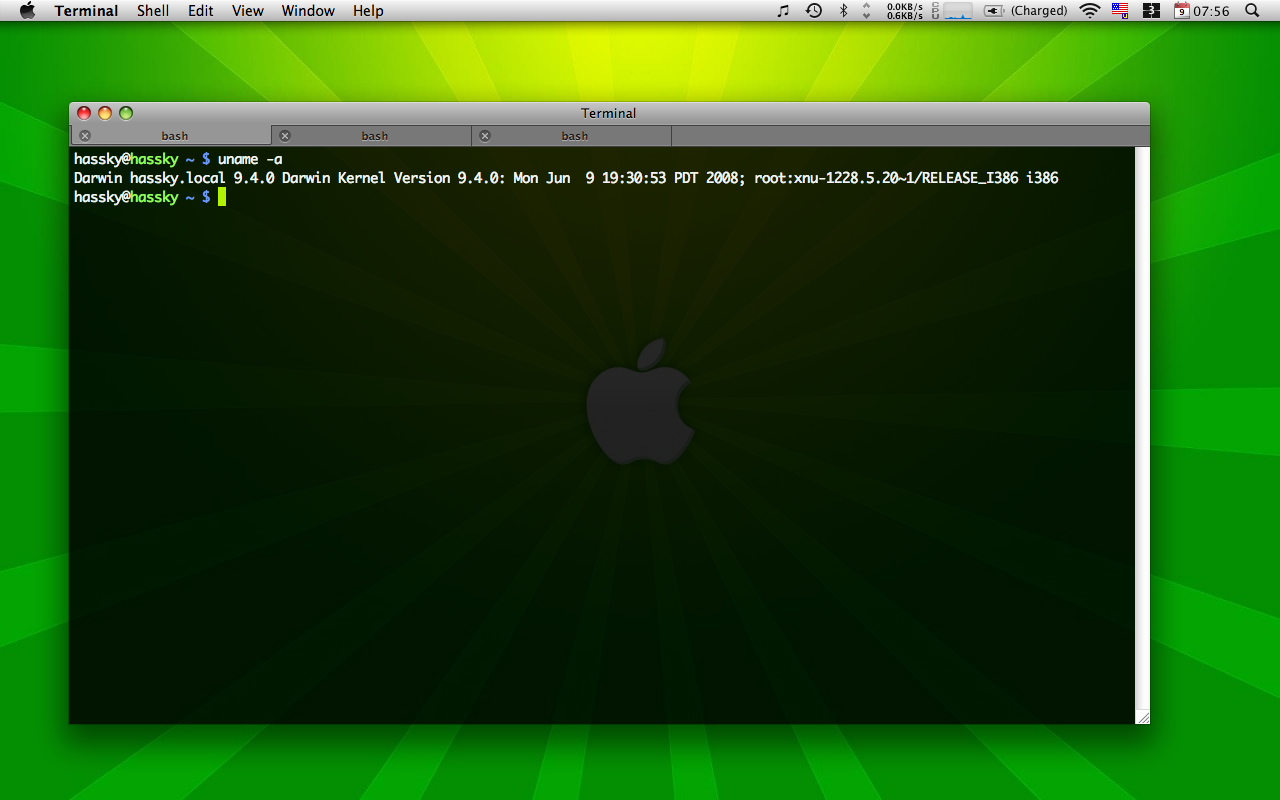Close the second bash tab
This screenshot has width=1280, height=800.
click(285, 136)
